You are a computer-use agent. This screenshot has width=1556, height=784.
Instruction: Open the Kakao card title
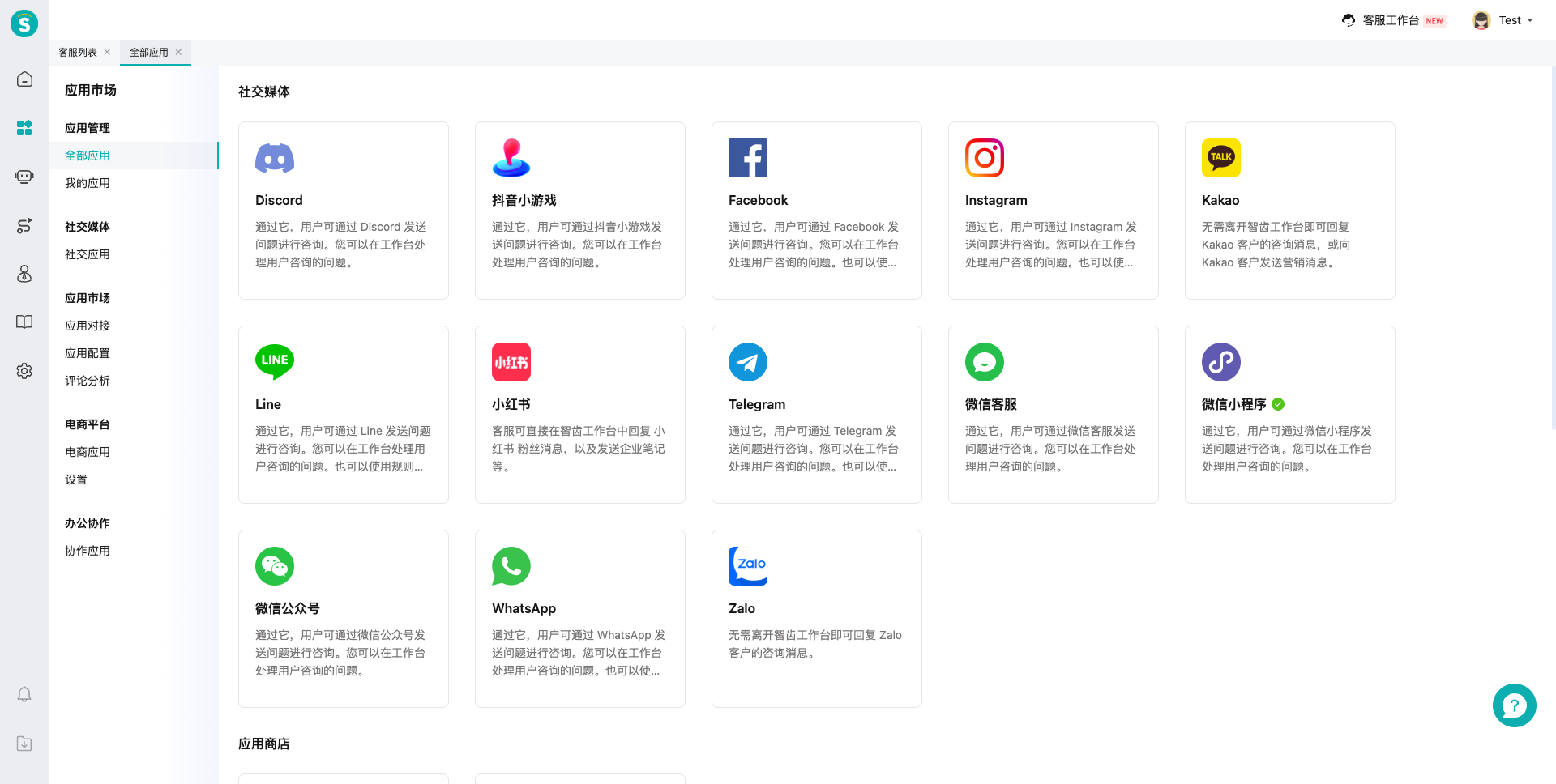(1220, 200)
